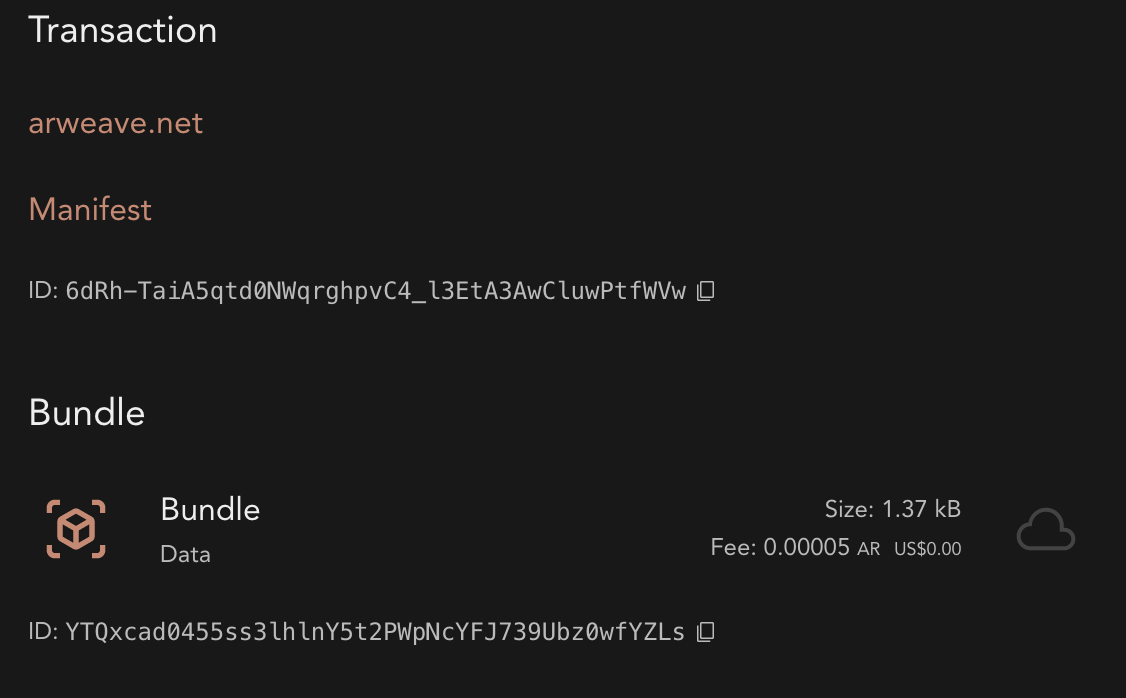Click the Size: 1.37 kB value
Image resolution: width=1126 pixels, height=698 pixels.
[x=892, y=509]
